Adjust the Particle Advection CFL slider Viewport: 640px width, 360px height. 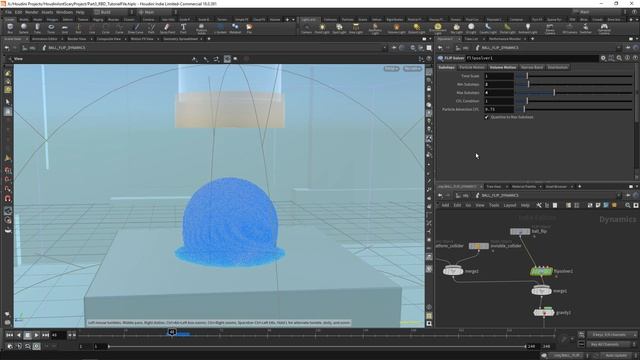[573, 109]
